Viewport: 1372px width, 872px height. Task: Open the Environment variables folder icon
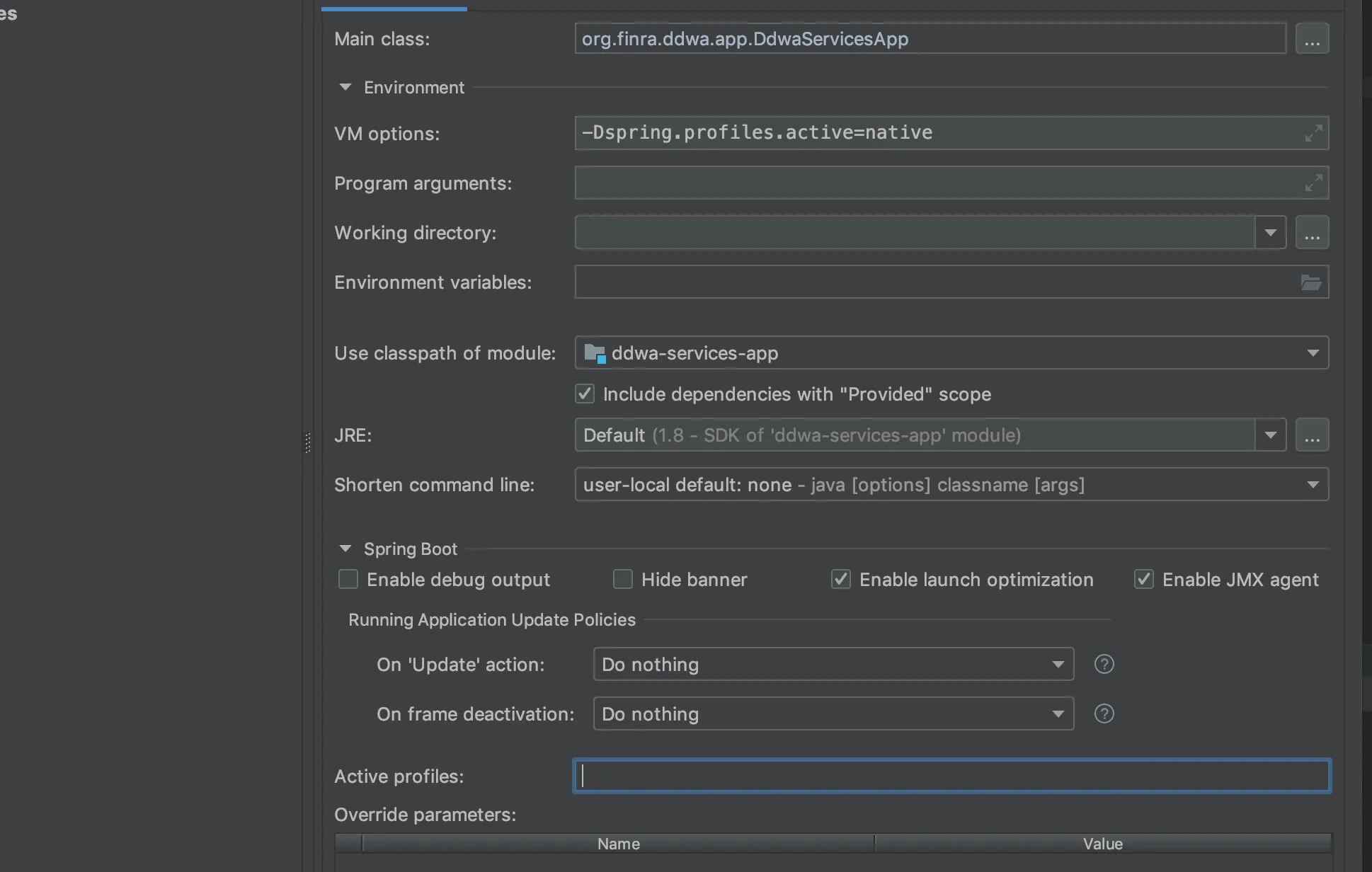click(1311, 282)
